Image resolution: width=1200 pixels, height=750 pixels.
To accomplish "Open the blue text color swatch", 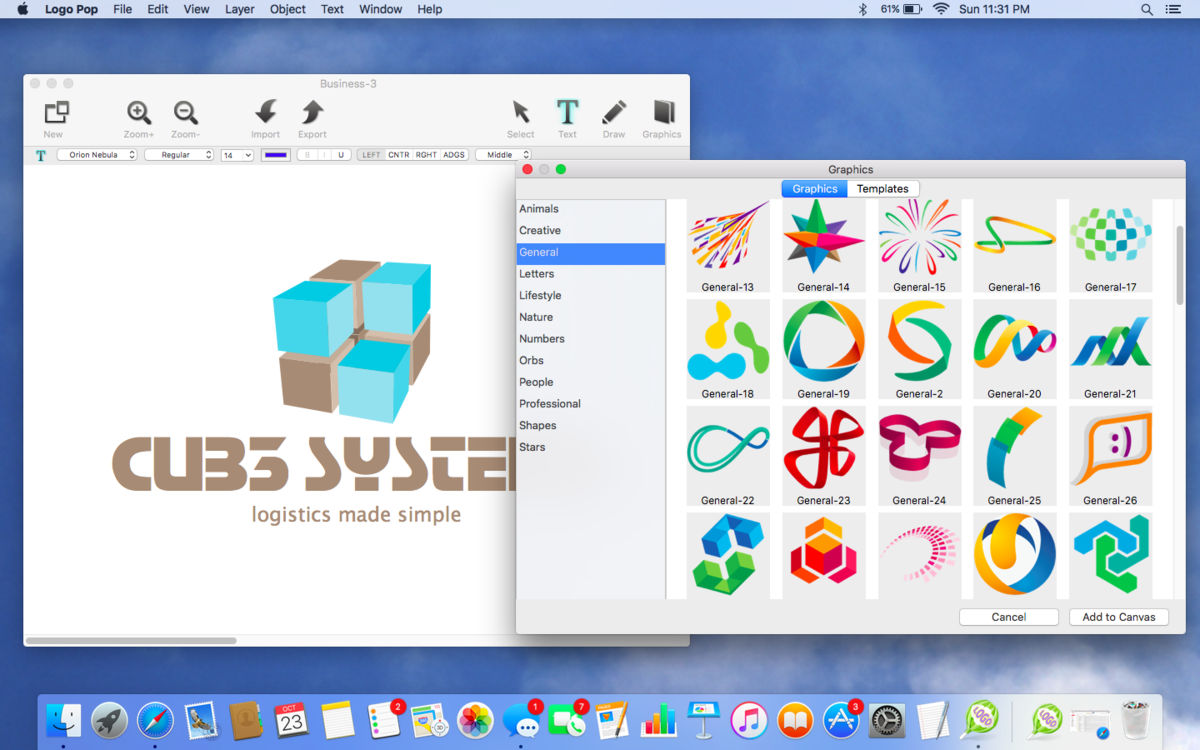I will 275,155.
